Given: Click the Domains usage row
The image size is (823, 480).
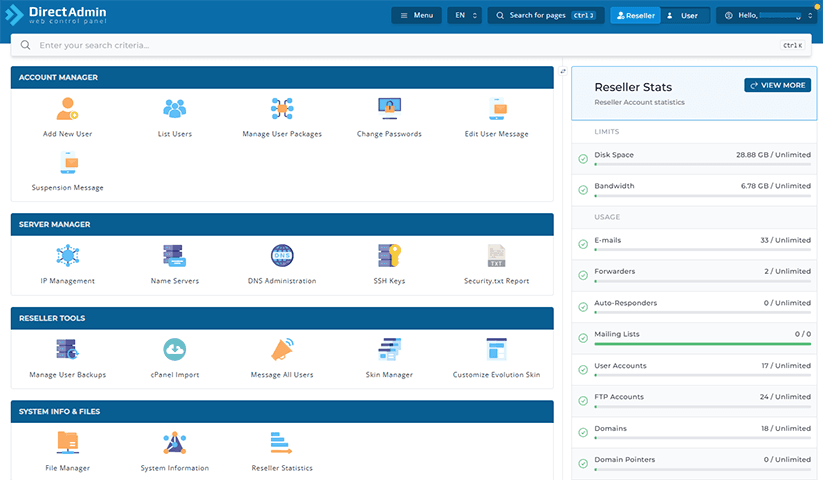Looking at the screenshot, I should coord(694,432).
